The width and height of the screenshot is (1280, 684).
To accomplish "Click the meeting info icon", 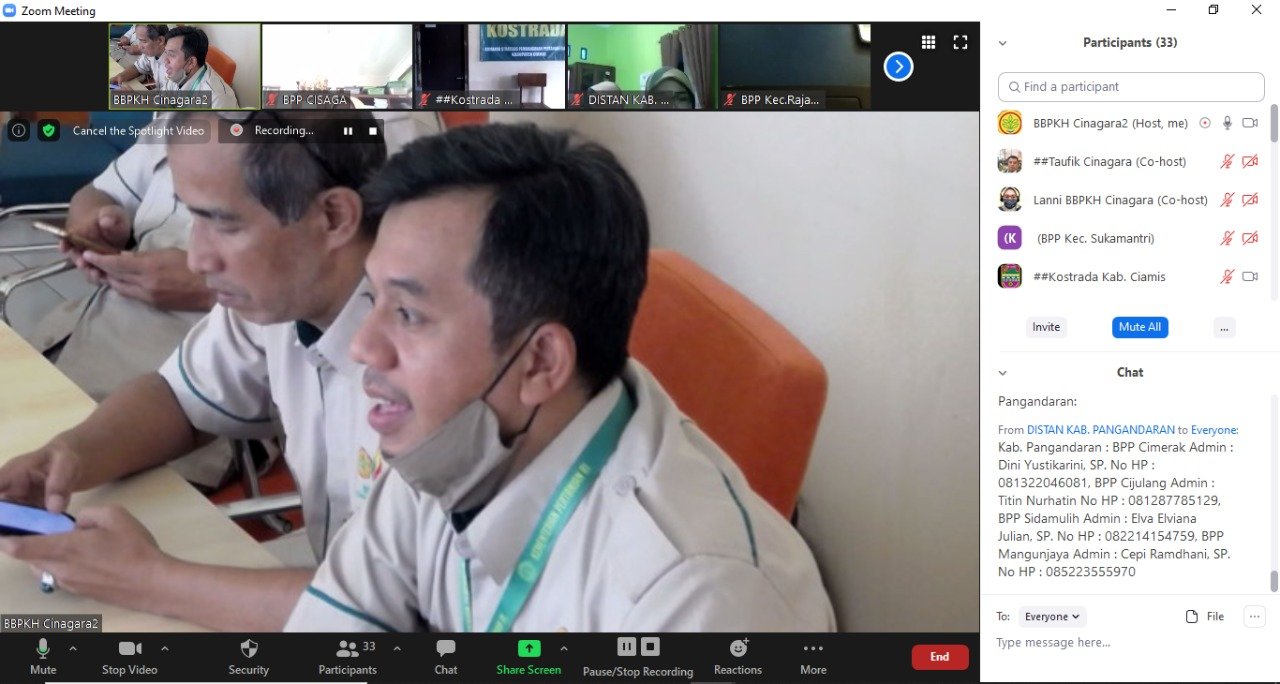I will 19,130.
